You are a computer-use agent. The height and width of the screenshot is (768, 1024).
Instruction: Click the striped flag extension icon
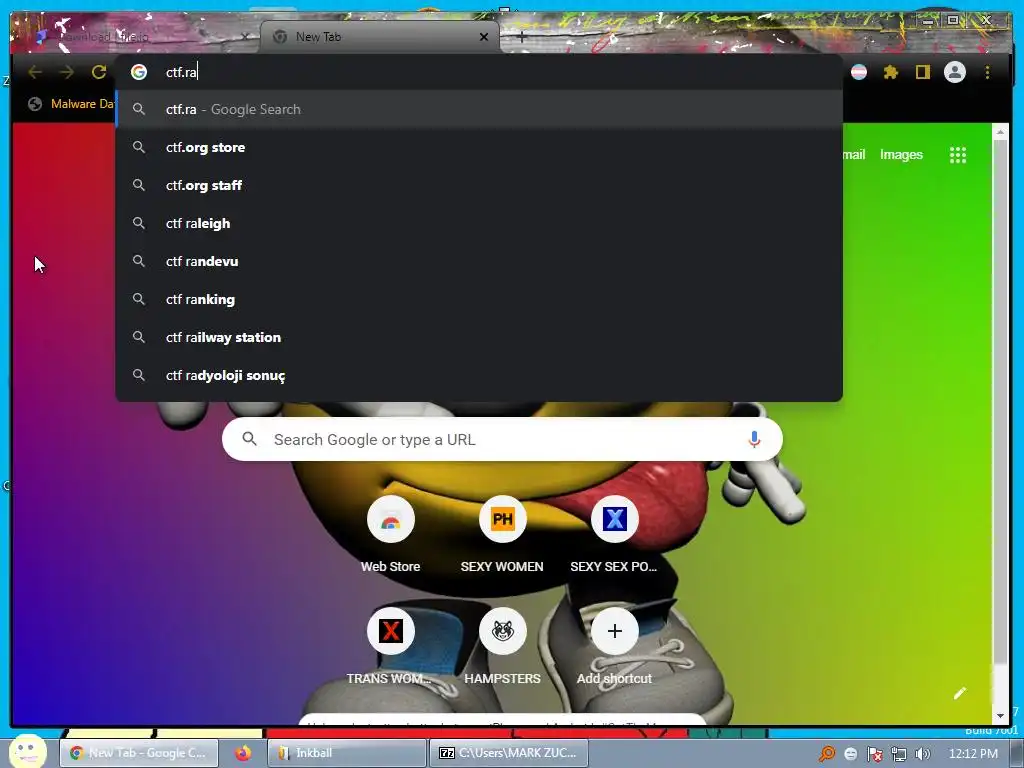[x=859, y=72]
